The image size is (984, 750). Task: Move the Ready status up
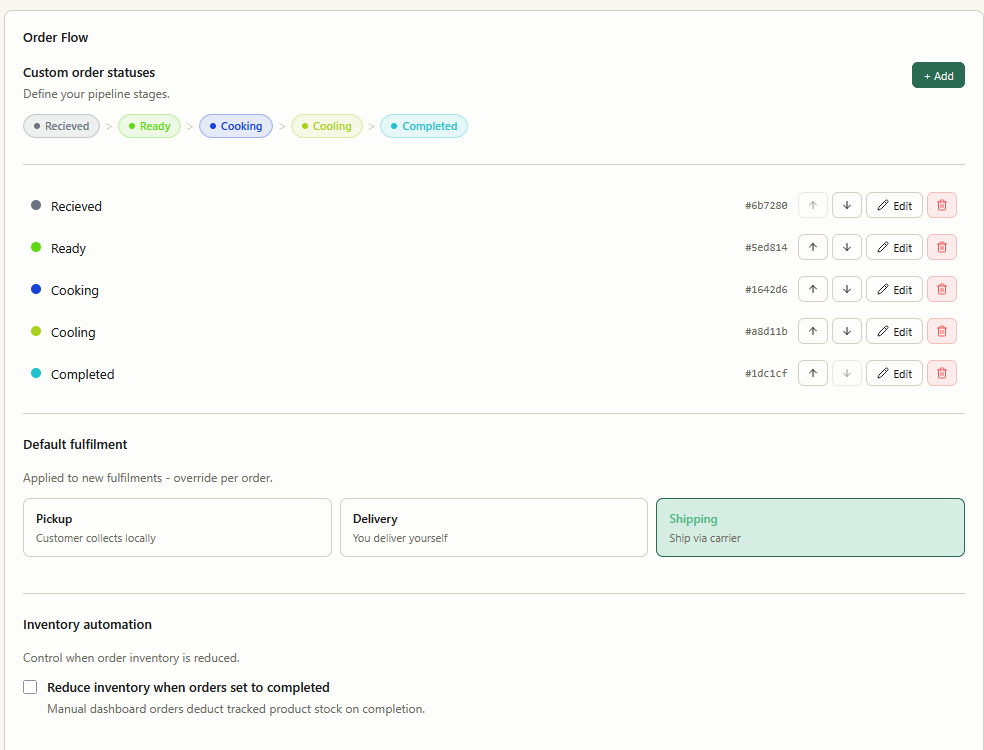coord(813,247)
